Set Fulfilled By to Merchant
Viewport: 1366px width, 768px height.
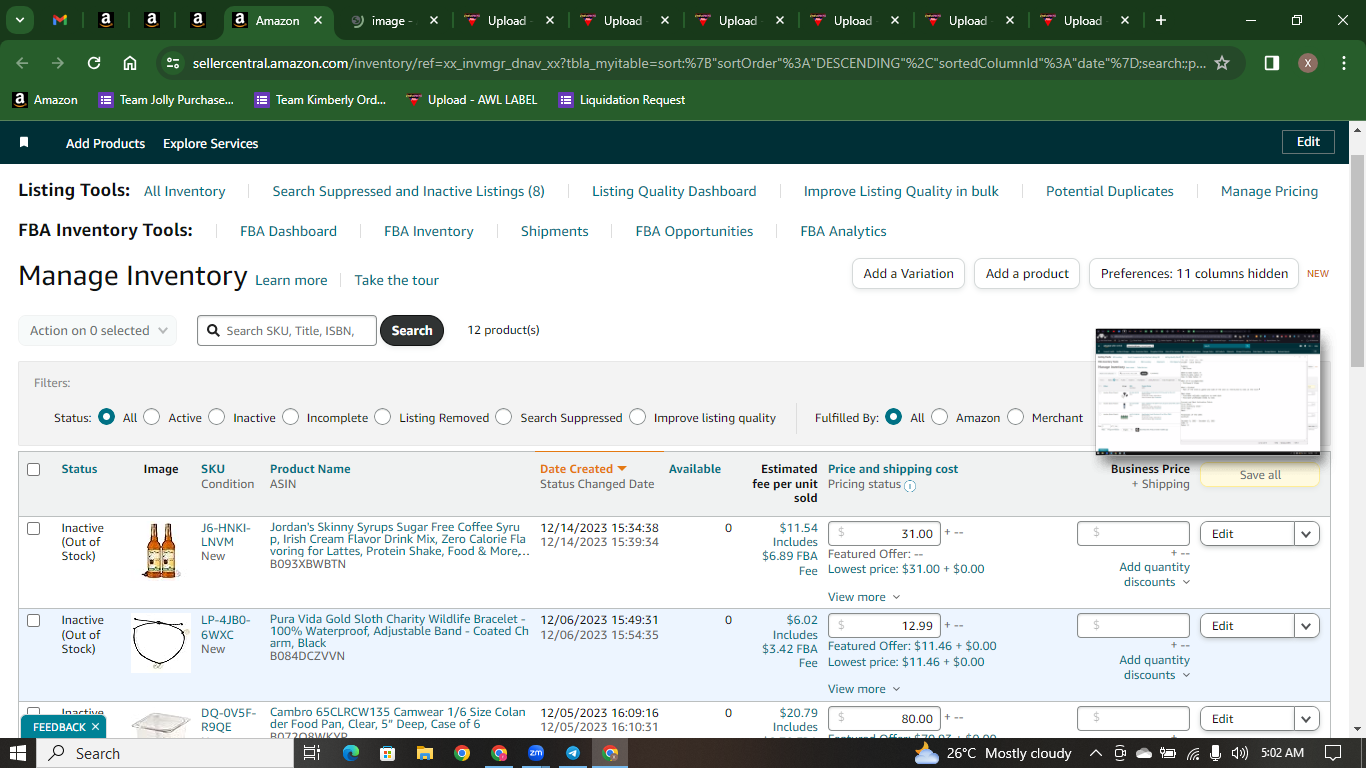(1016, 417)
